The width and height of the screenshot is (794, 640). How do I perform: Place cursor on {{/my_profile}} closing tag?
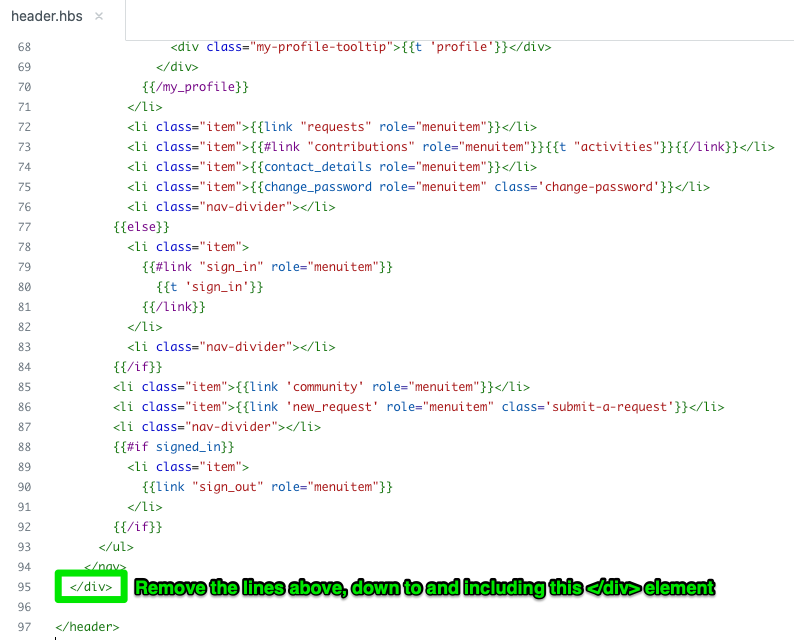195,87
